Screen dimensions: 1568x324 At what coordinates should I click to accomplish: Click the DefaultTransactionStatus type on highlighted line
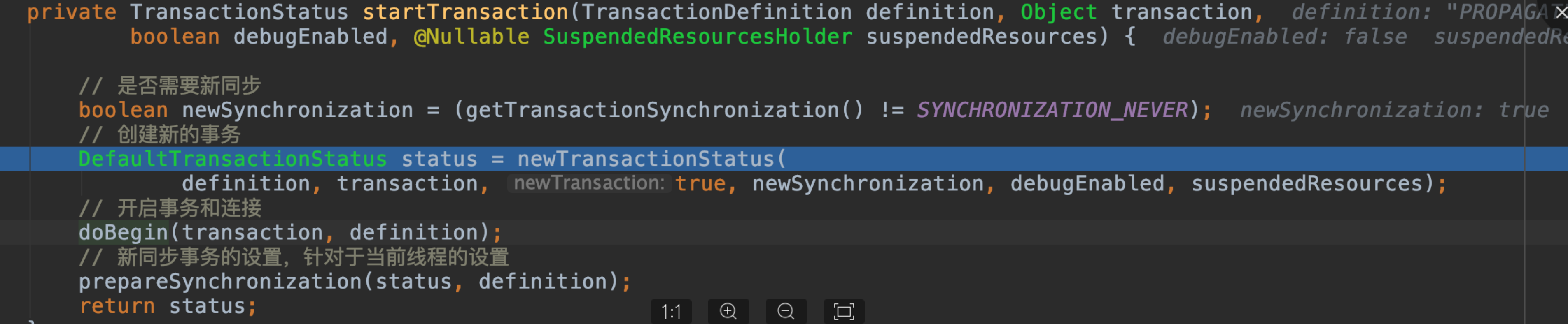tap(233, 159)
